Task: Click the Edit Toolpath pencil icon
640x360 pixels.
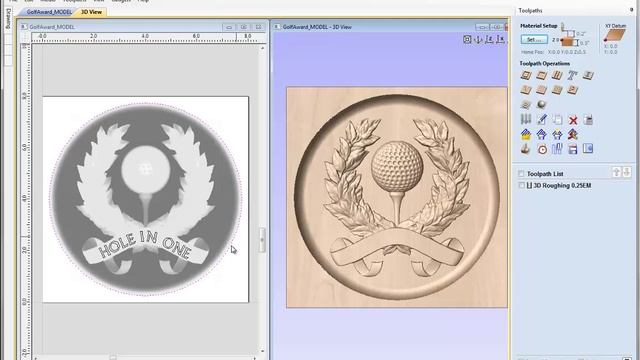Action: click(x=541, y=120)
